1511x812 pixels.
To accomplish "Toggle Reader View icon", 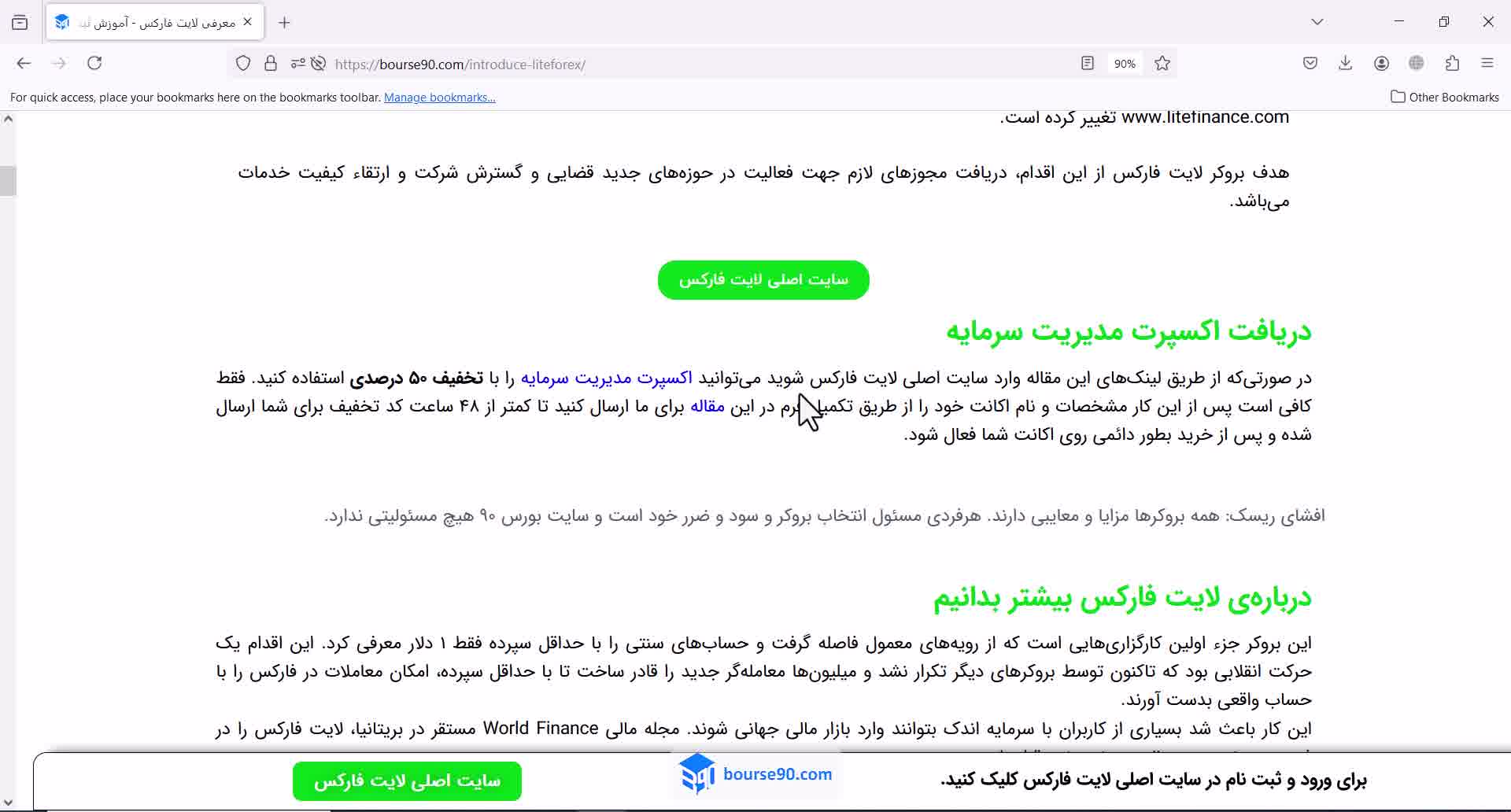I will (x=1088, y=64).
